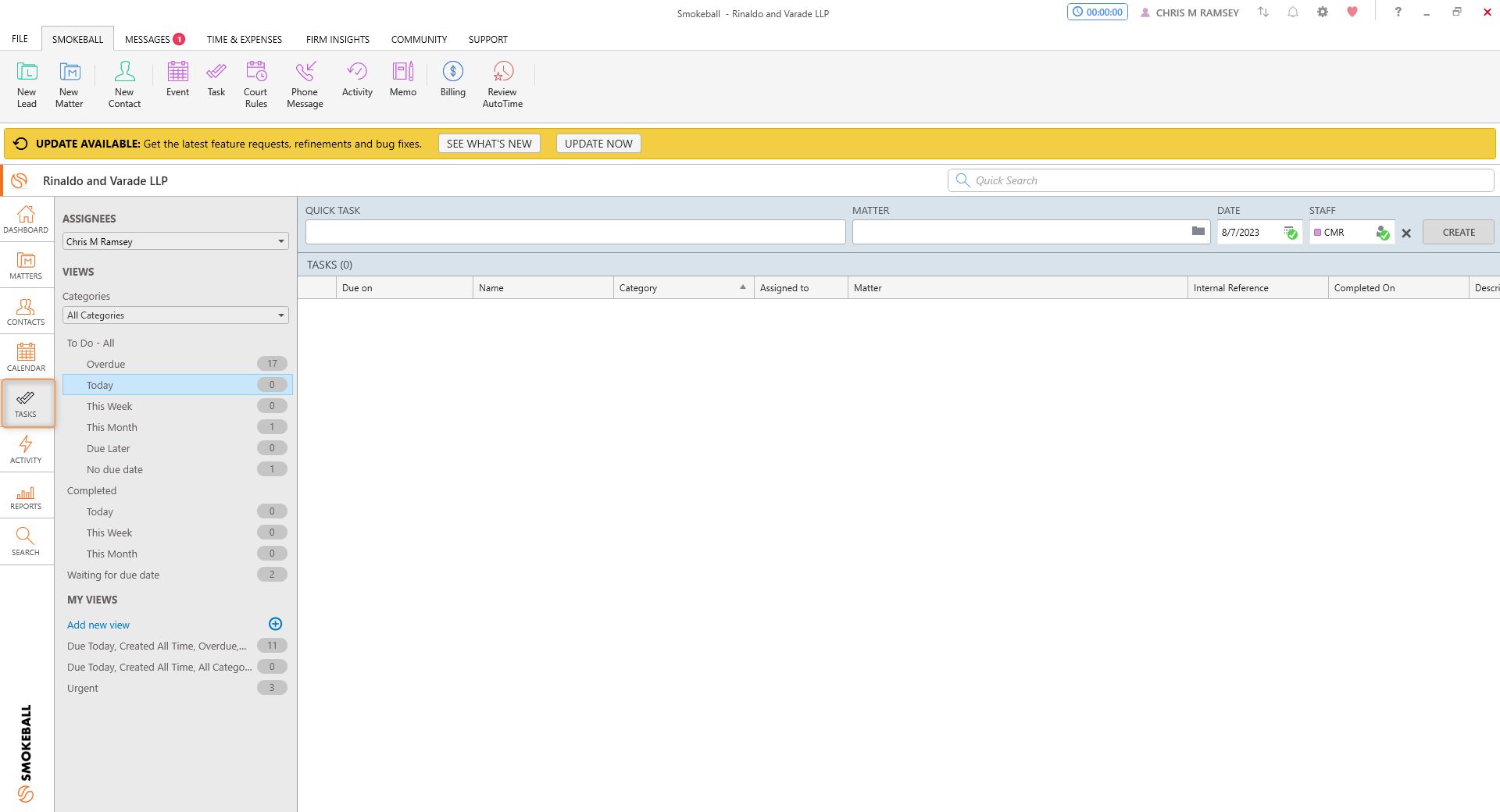Open TIME & EXPENSES tab

(x=245, y=39)
